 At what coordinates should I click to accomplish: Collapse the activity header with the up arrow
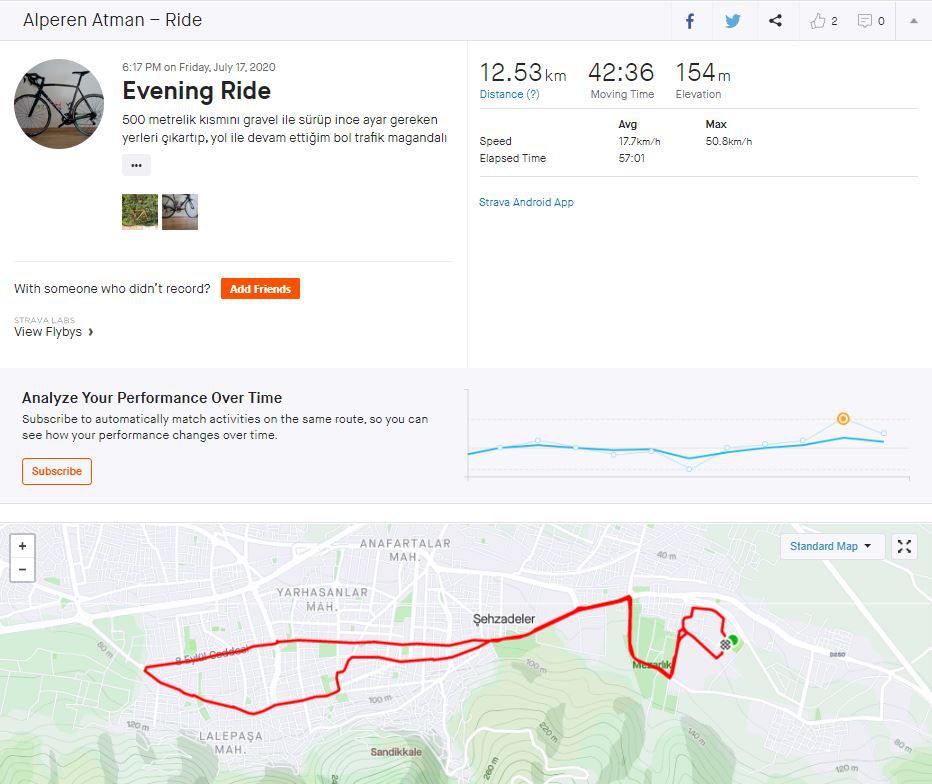point(913,21)
